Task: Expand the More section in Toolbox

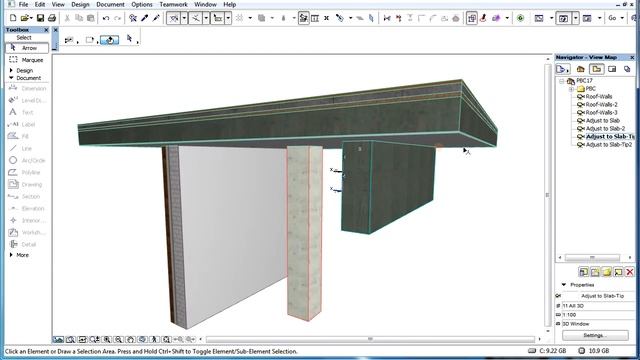Action: [11, 255]
